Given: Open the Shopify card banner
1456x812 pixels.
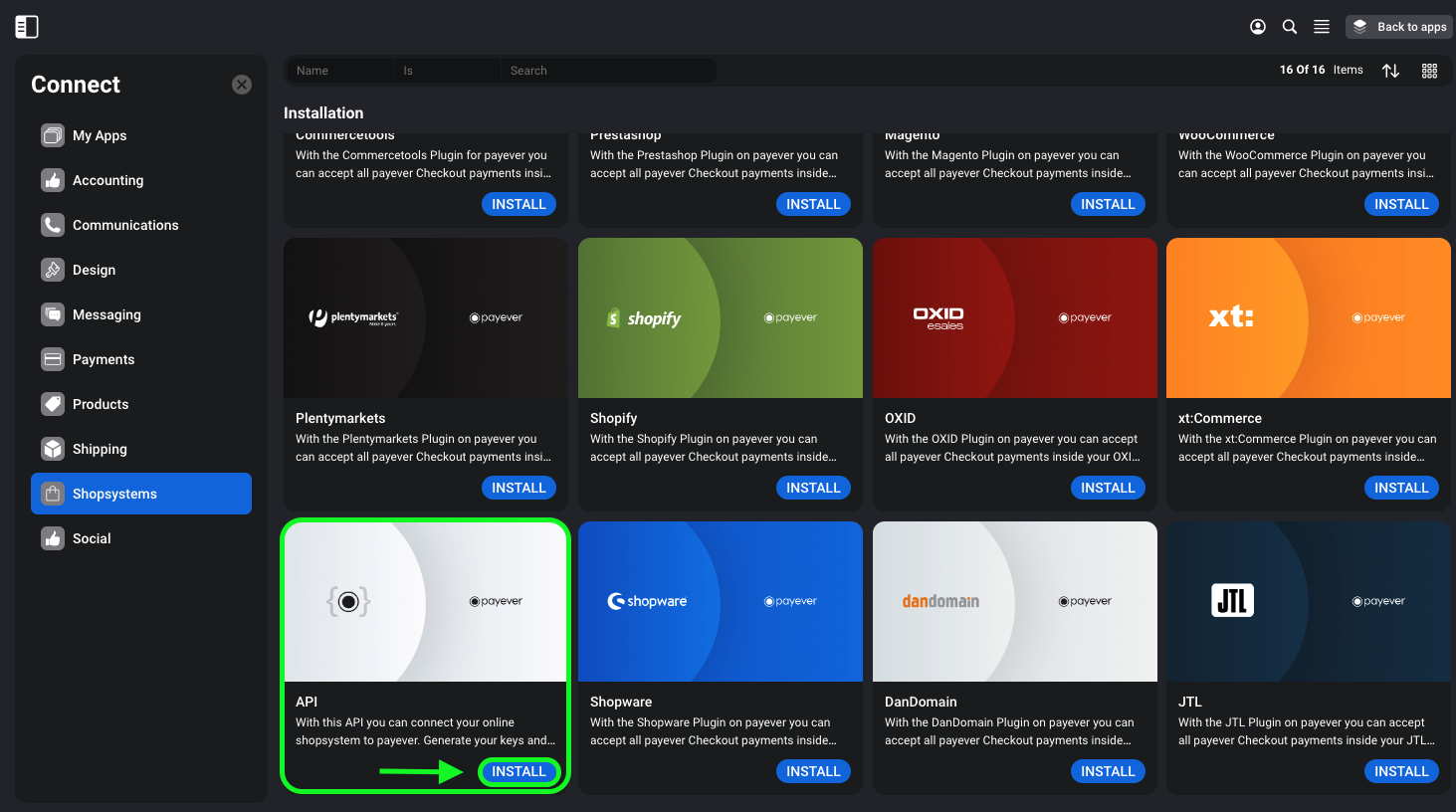Looking at the screenshot, I should [721, 318].
